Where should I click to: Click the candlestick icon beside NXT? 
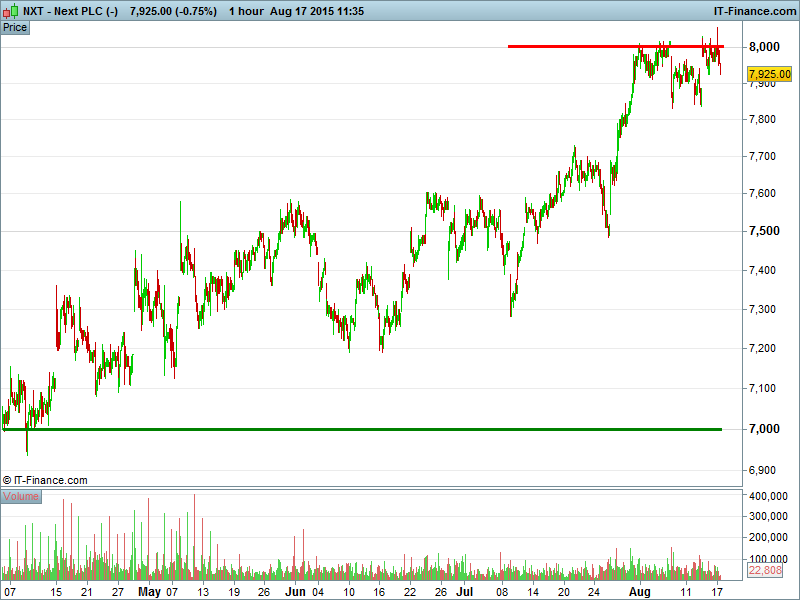tap(10, 11)
